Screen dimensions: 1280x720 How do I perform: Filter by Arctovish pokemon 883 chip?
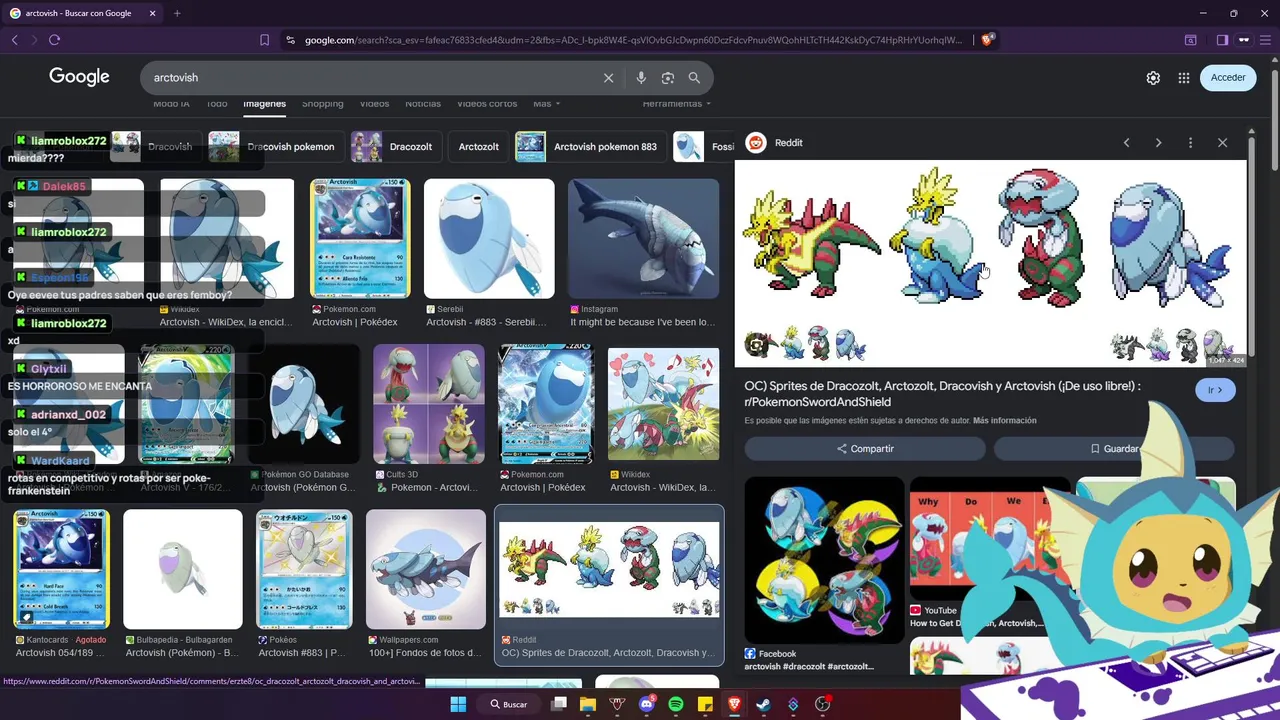pos(590,147)
